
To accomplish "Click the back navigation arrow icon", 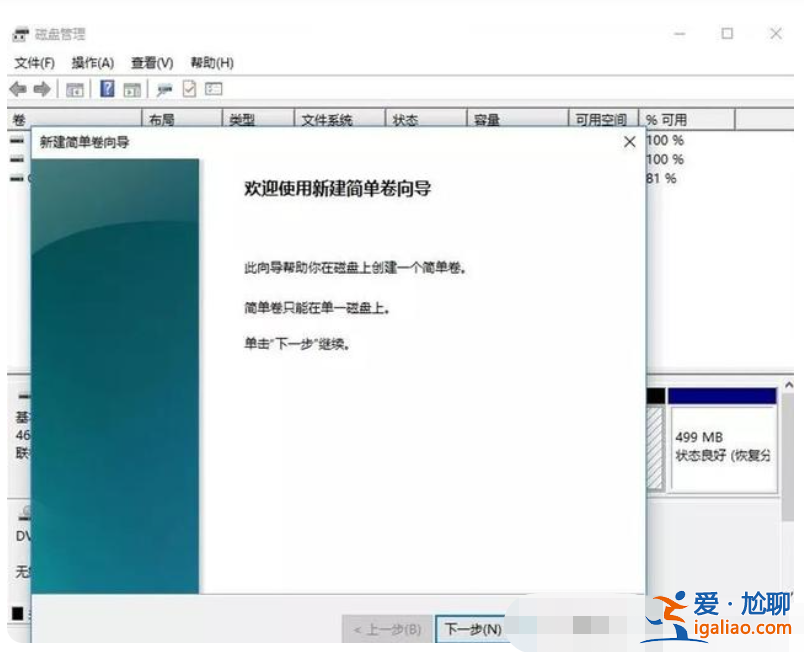I will pos(17,89).
